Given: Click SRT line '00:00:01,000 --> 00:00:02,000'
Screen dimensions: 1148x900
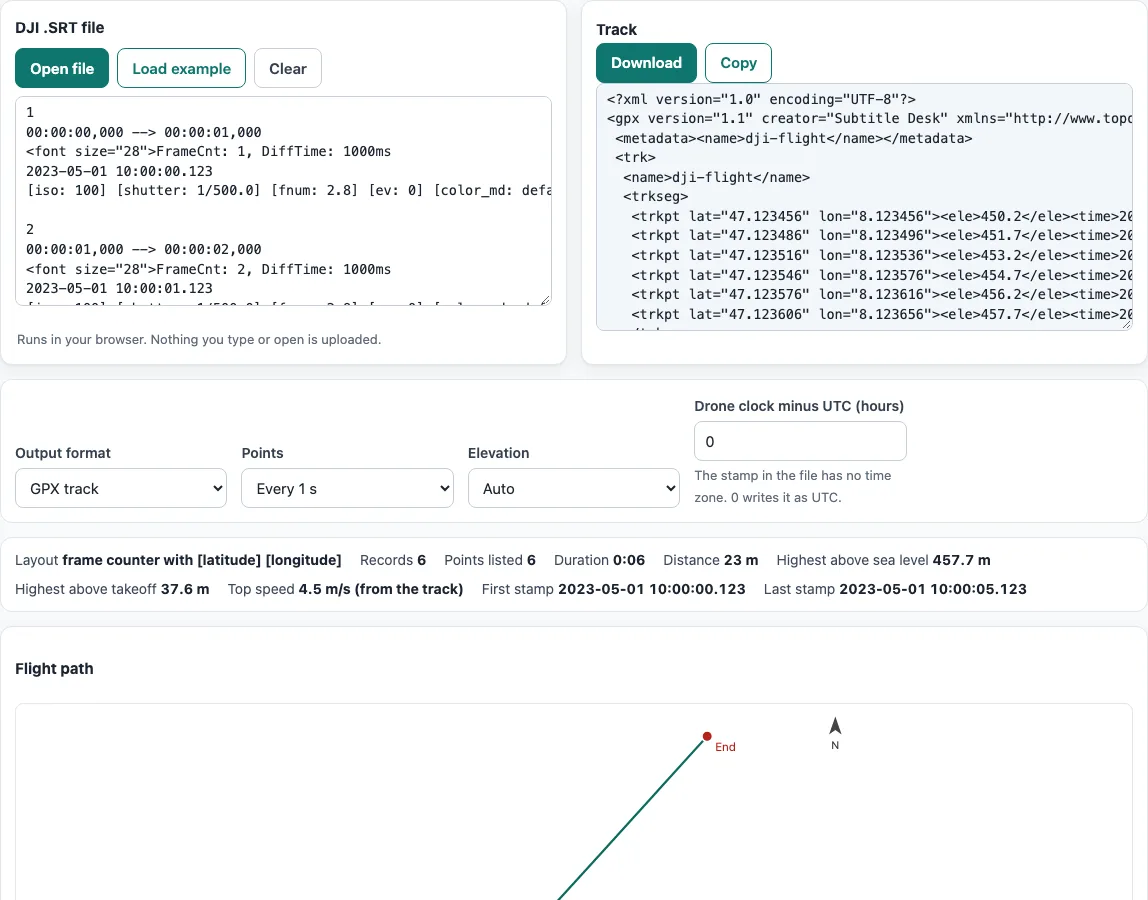Looking at the screenshot, I should click(144, 250).
